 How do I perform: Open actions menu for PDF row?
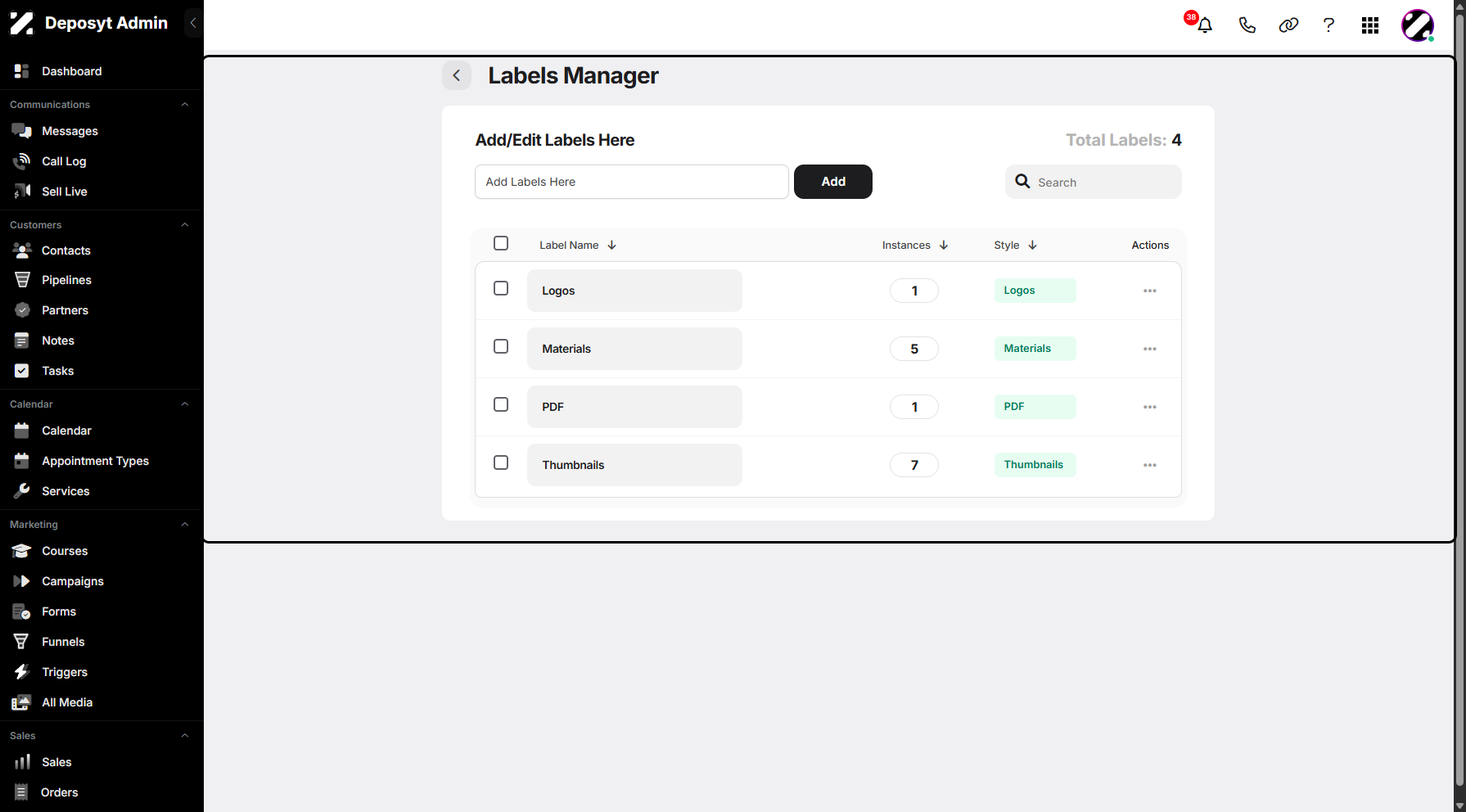pos(1150,407)
